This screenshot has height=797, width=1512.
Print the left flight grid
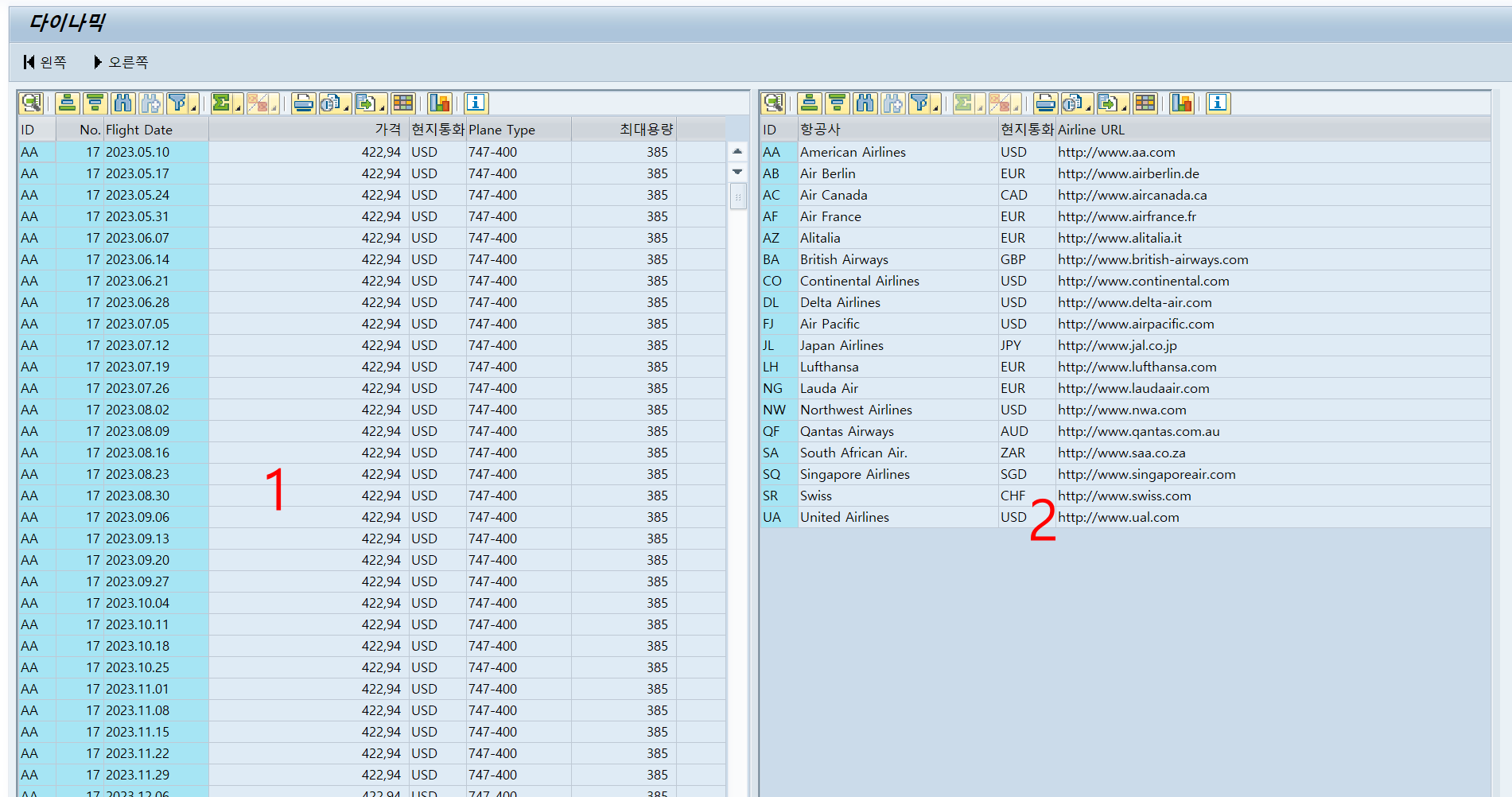[304, 103]
